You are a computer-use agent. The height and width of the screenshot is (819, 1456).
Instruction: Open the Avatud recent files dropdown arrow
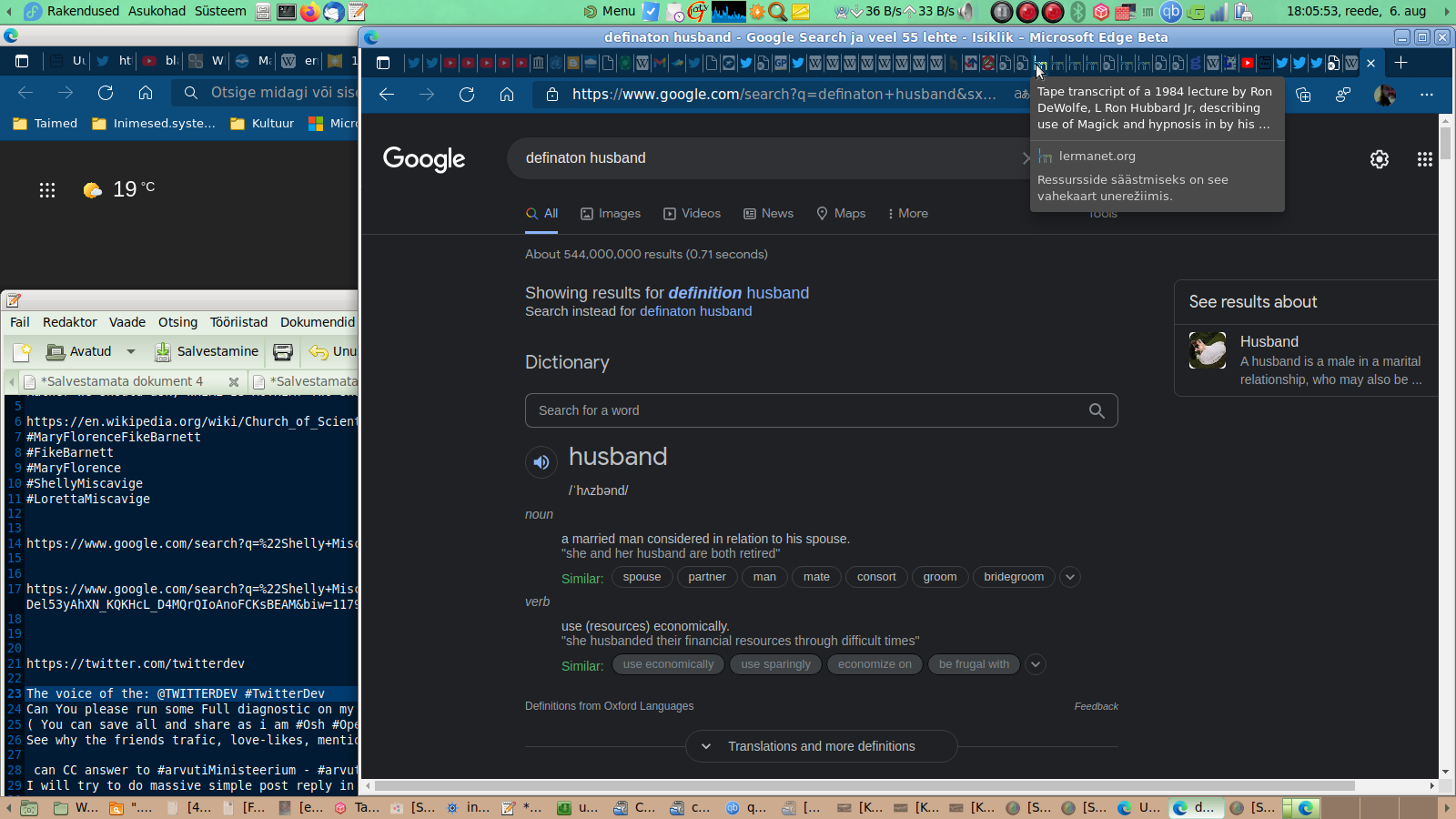(x=131, y=351)
